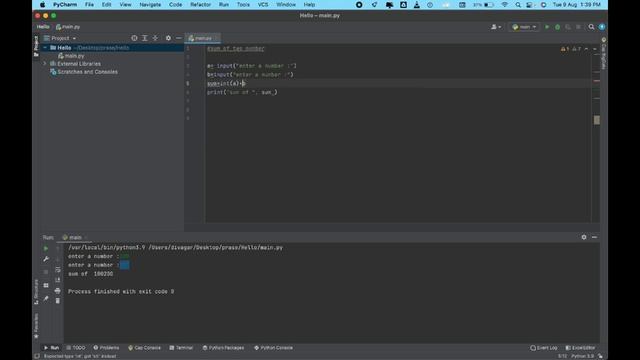Click main.py breadcrumb in navigation bar
This screenshot has height=360, width=640.
point(68,27)
